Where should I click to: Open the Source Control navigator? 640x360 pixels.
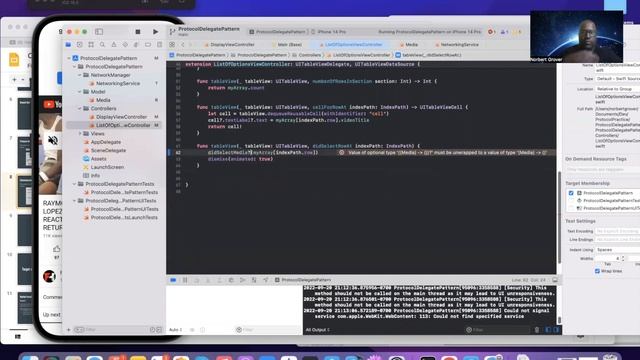80,44
